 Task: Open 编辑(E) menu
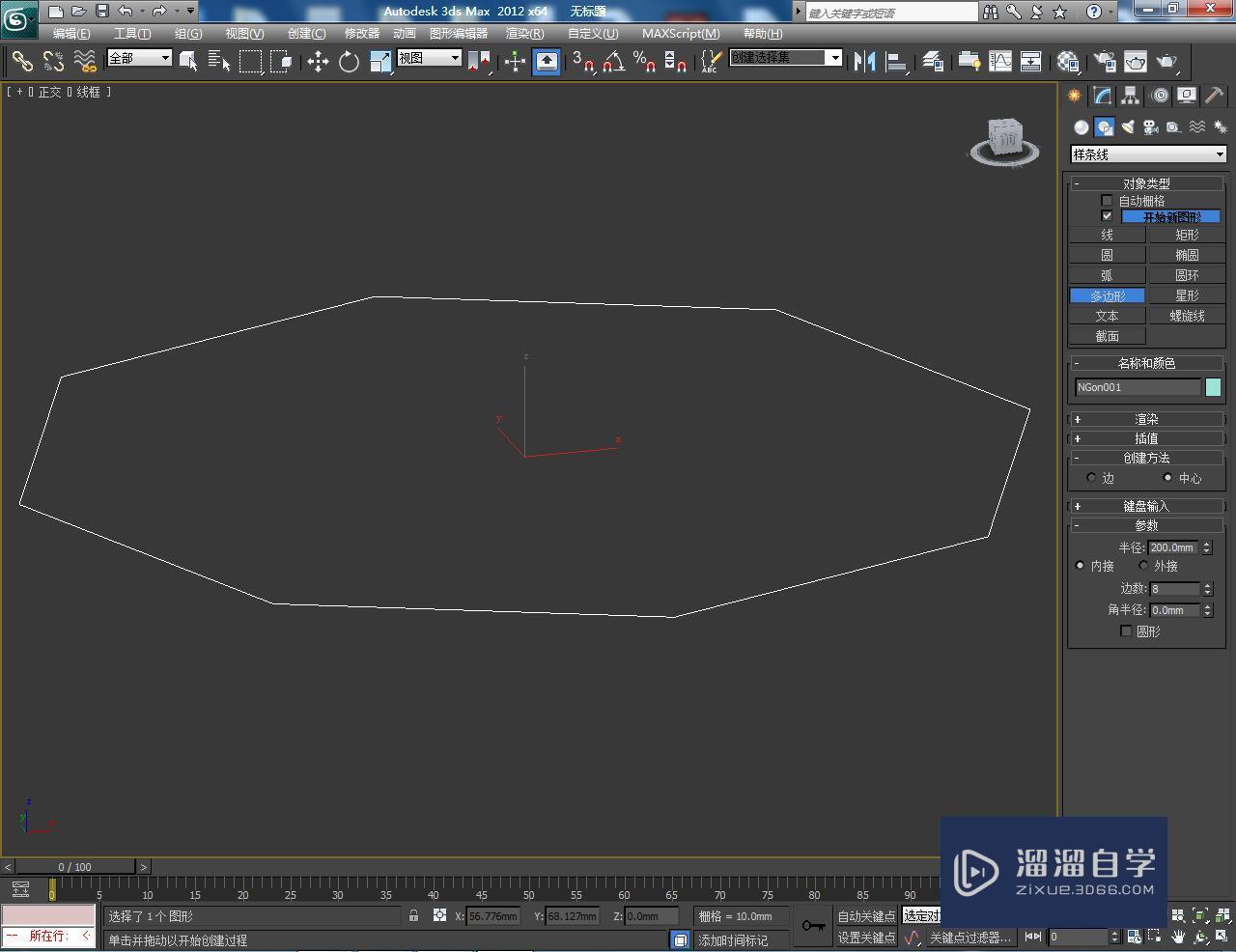(71, 34)
